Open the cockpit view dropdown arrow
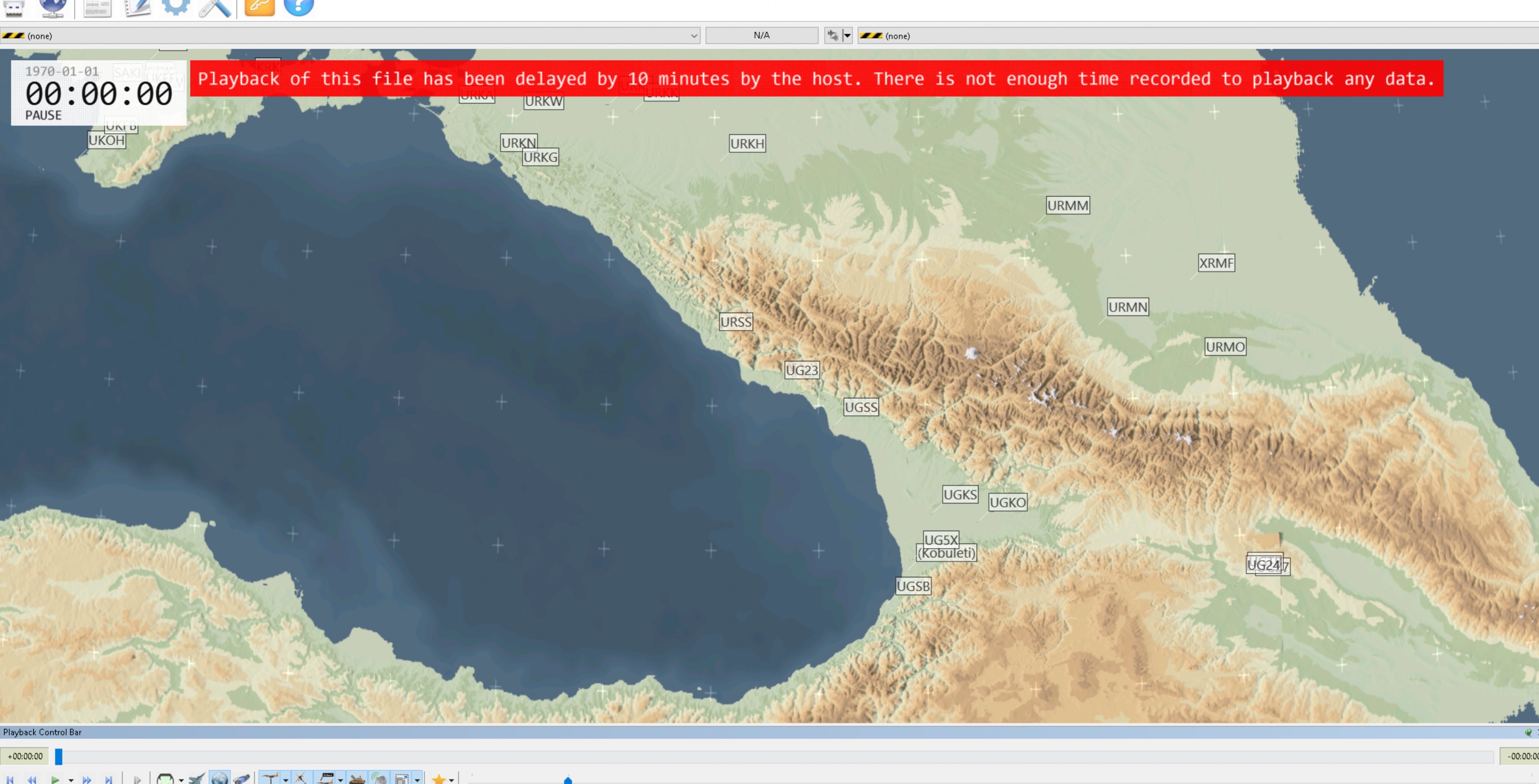The height and width of the screenshot is (784, 1539). 181,780
